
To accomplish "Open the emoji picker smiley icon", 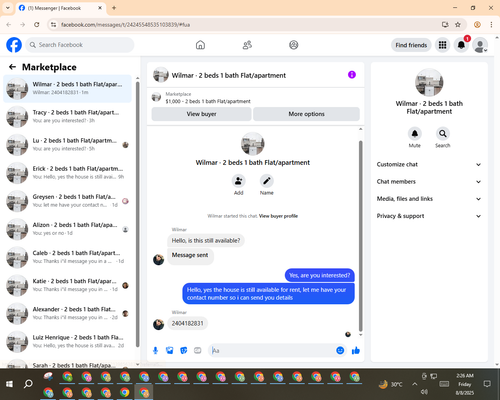I will [x=340, y=350].
